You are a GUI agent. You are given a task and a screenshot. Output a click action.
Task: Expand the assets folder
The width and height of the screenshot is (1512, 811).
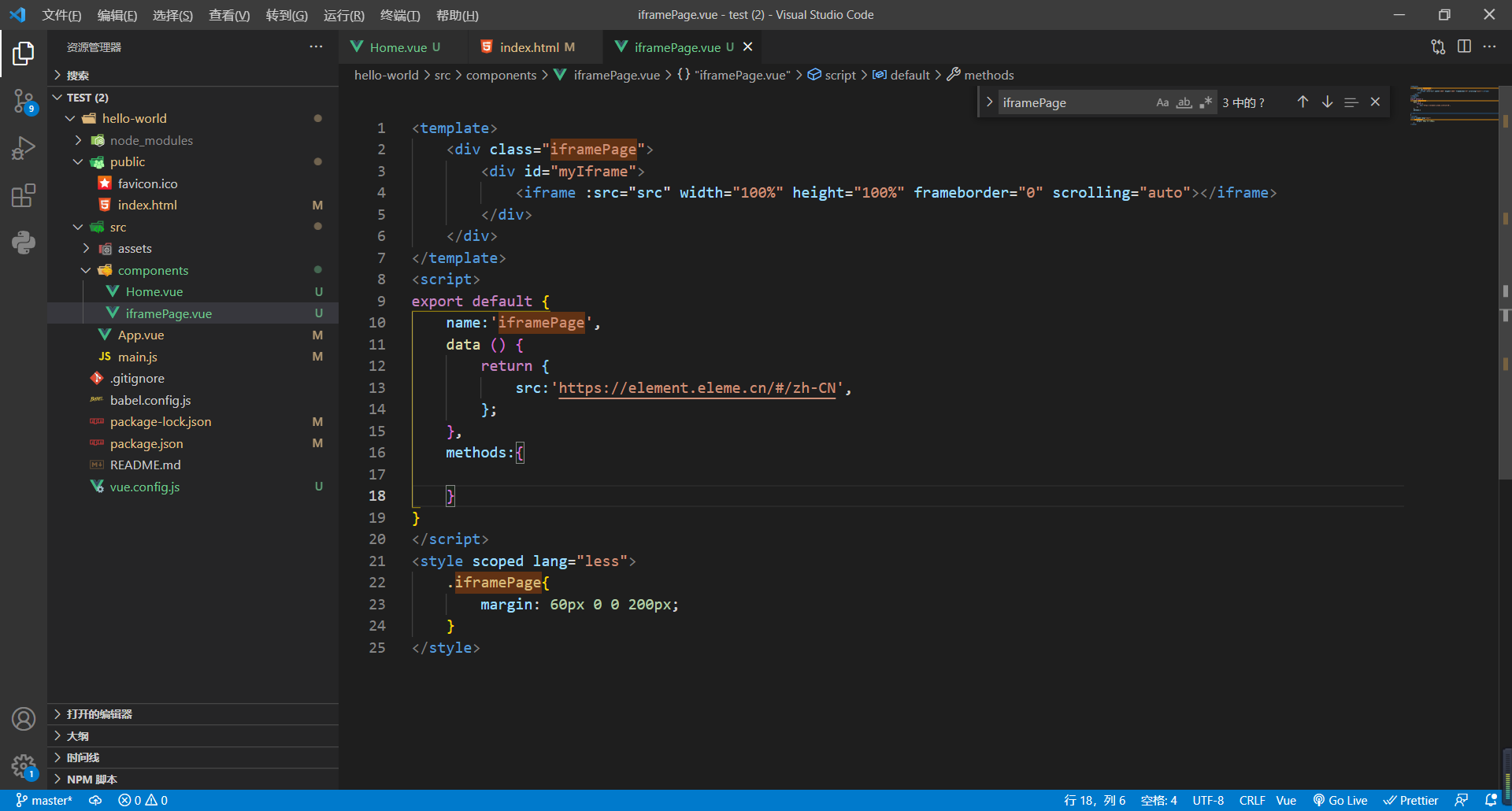click(x=193, y=248)
